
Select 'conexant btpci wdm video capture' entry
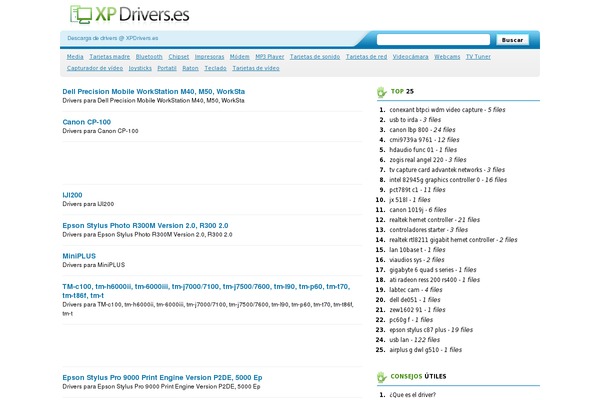(447, 110)
